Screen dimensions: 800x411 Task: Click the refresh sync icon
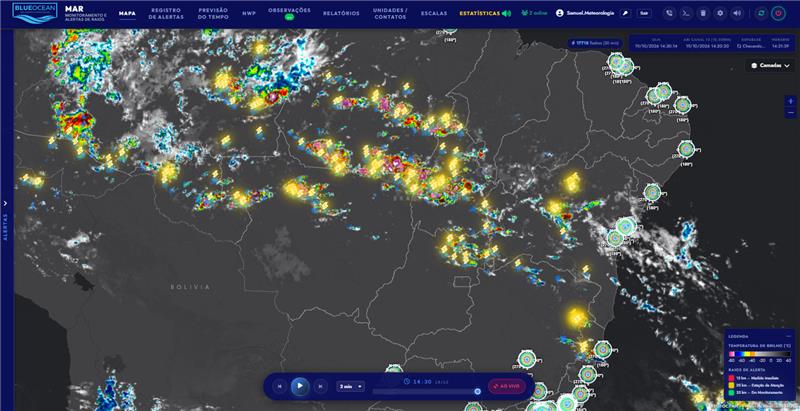click(761, 13)
